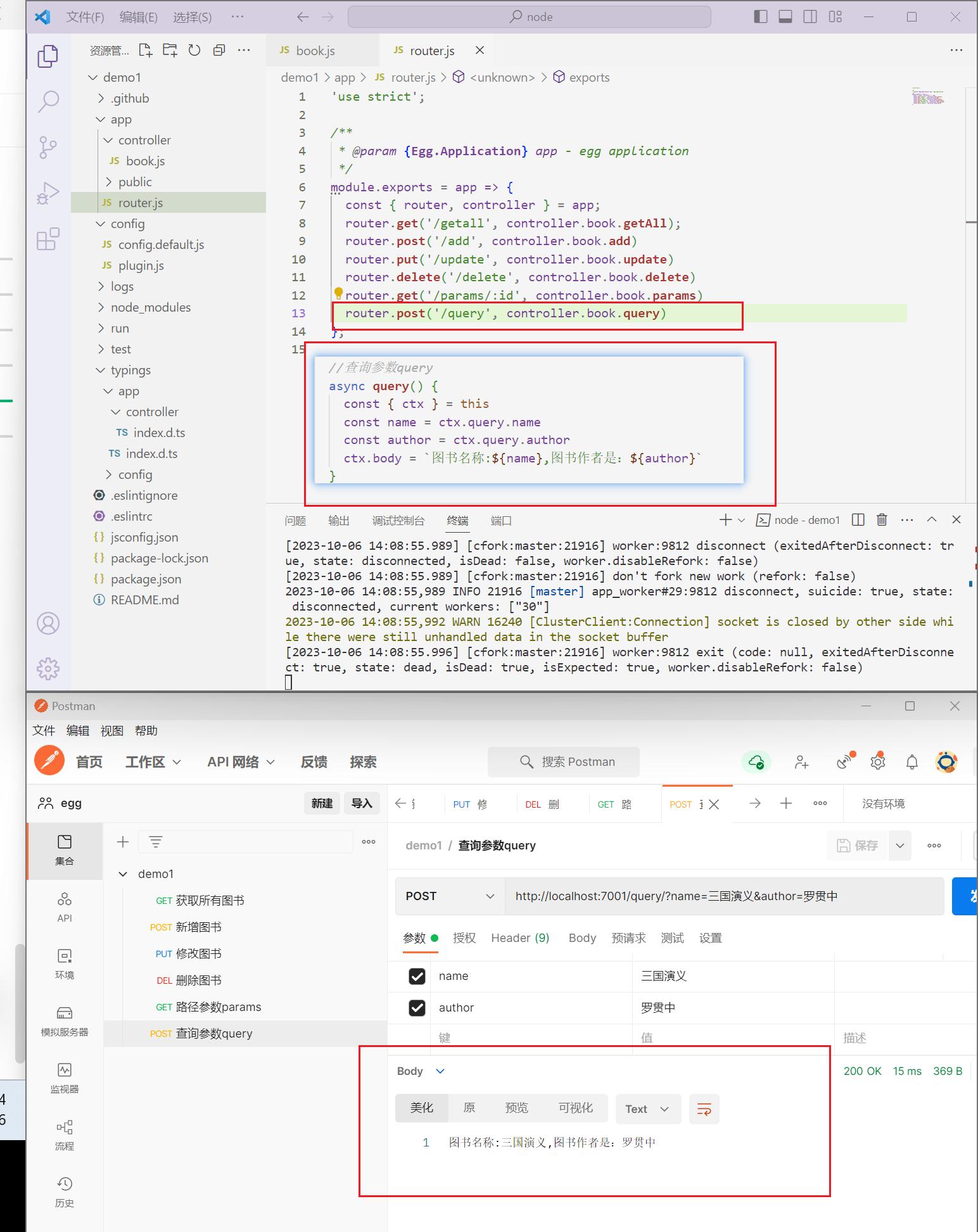The height and width of the screenshot is (1232, 978).
Task: Open the Run and Debug view
Action: tap(48, 193)
